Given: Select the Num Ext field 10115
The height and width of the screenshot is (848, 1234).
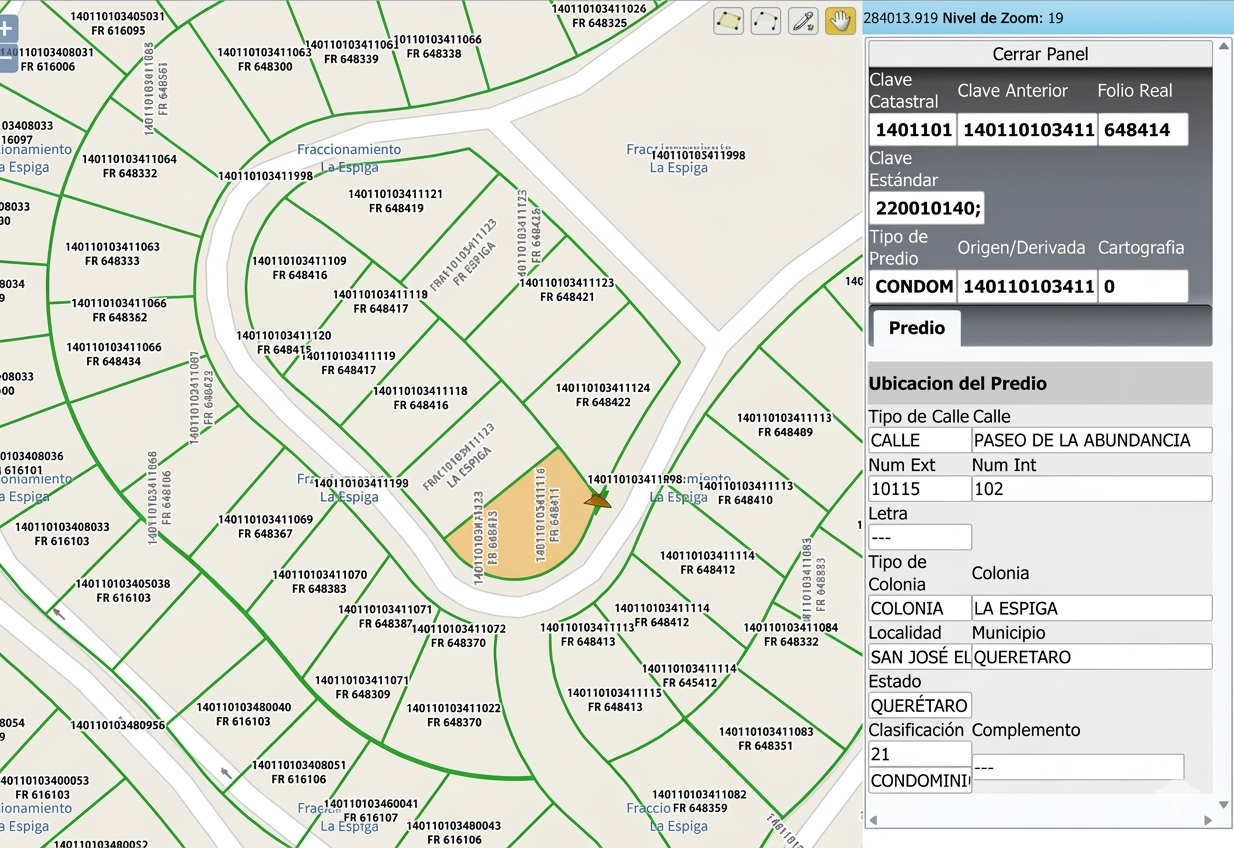Looking at the screenshot, I should [x=919, y=489].
